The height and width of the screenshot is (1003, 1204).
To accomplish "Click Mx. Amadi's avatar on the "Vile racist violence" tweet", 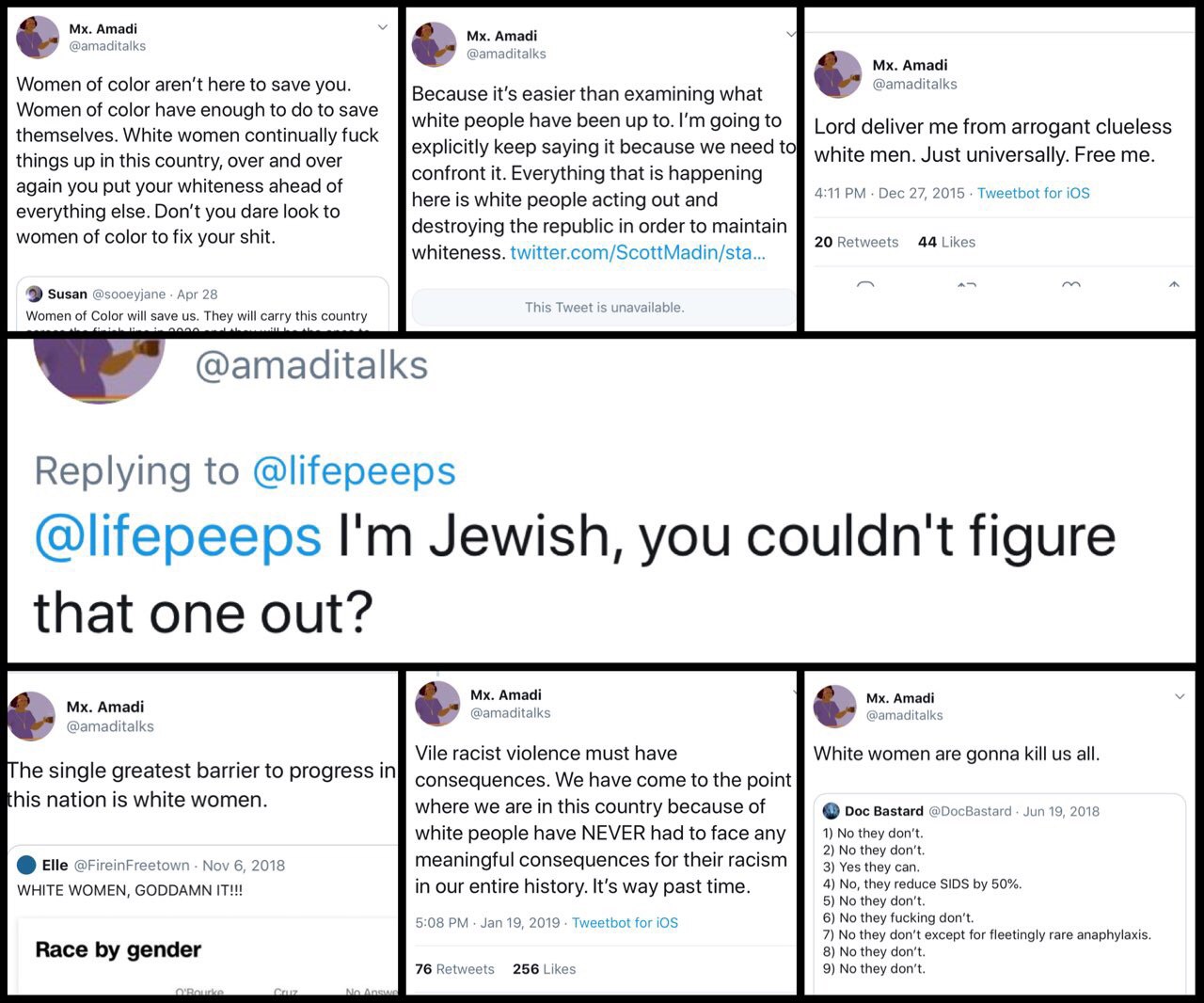I will pos(437,703).
